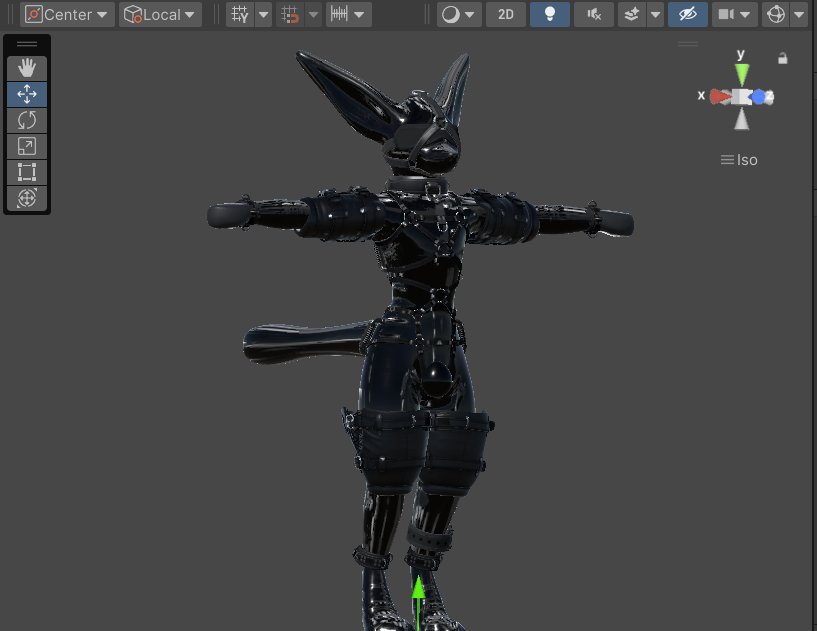Toggle hidden objects visibility eye
Image resolution: width=817 pixels, height=631 pixels.
(688, 15)
